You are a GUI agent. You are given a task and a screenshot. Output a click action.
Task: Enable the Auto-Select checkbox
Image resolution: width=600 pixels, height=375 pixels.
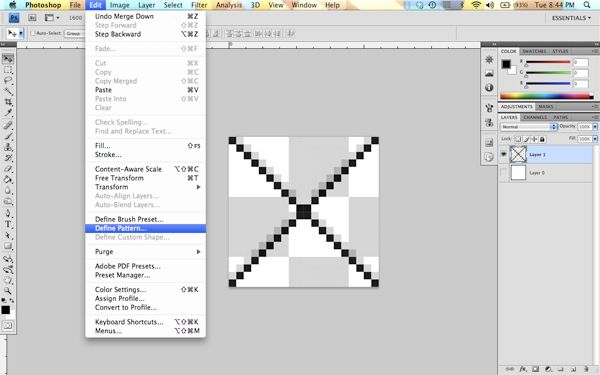click(33, 34)
